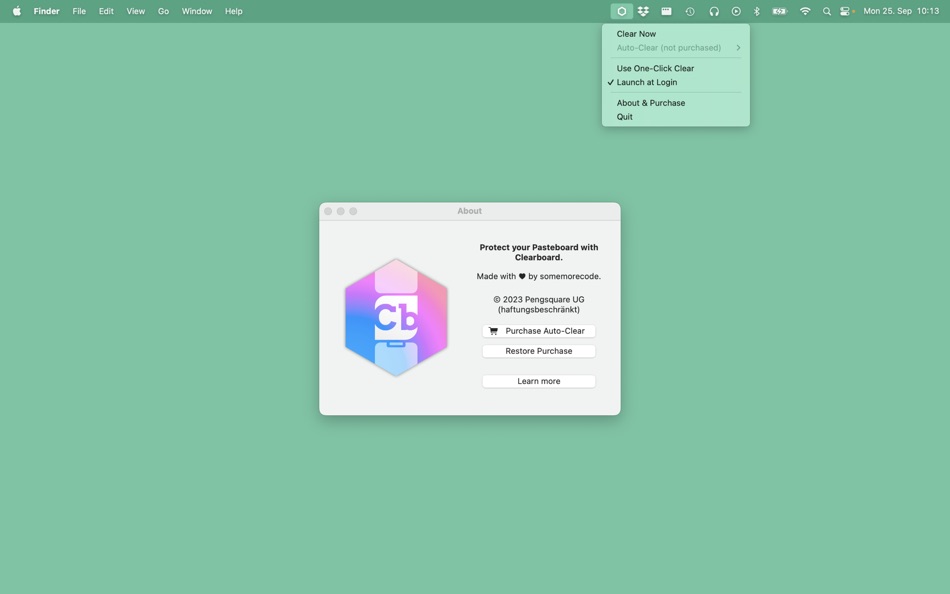Viewport: 950px width, 594px height.
Task: Open the Wi-Fi menu bar icon
Action: [805, 11]
